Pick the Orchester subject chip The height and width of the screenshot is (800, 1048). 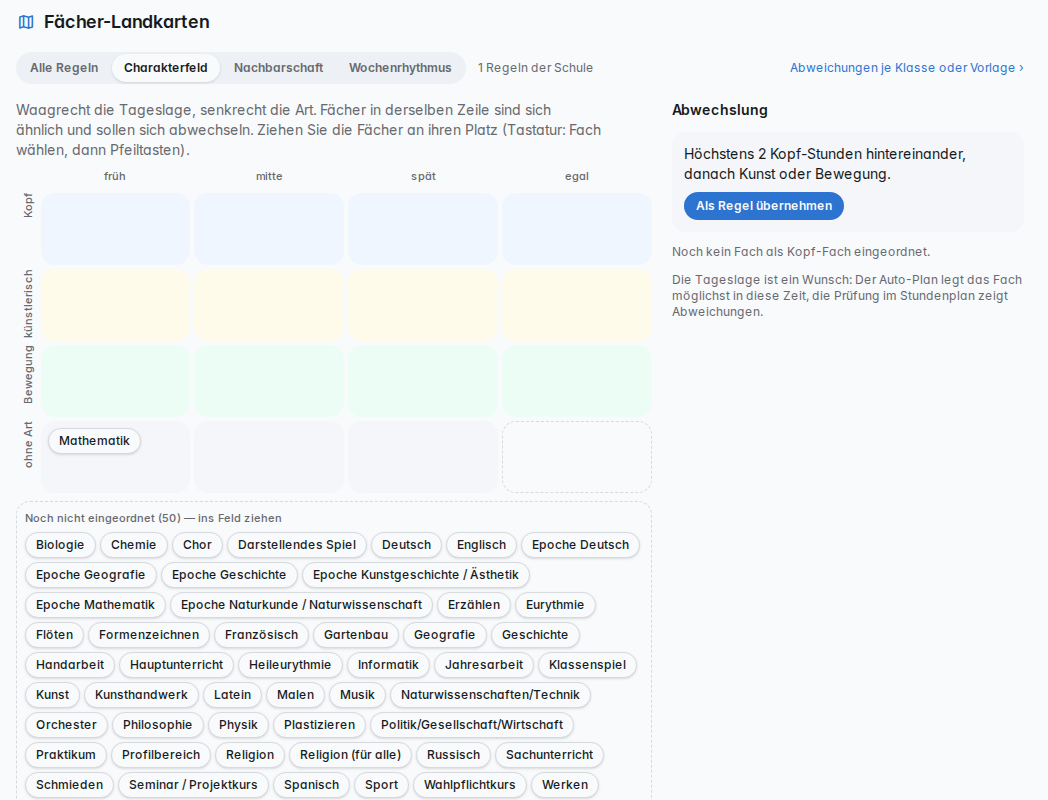coord(66,725)
